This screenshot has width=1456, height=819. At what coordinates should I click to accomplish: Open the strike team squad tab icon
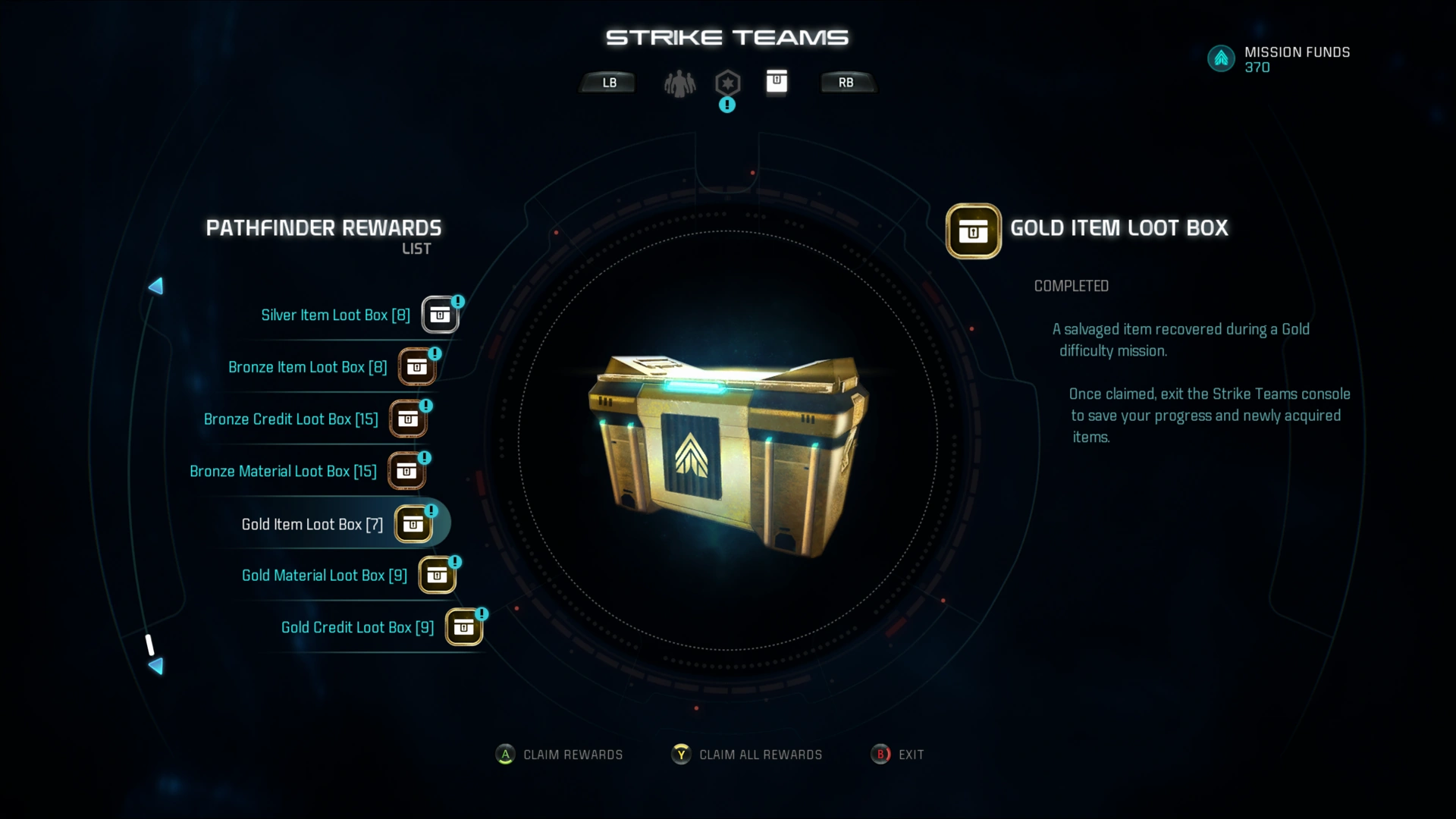[x=680, y=83]
